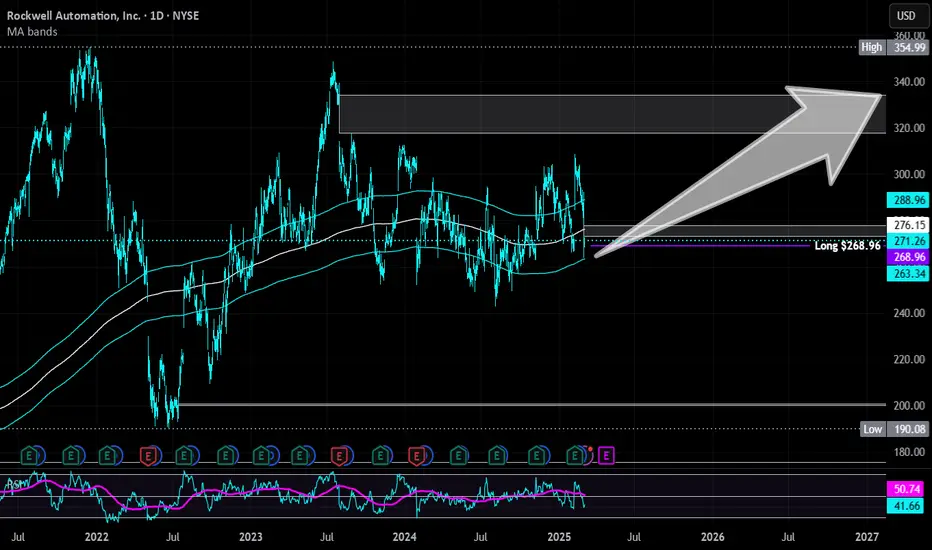Click the 300.00 price axis label
Screen dimensions: 932x550
tap(909, 174)
